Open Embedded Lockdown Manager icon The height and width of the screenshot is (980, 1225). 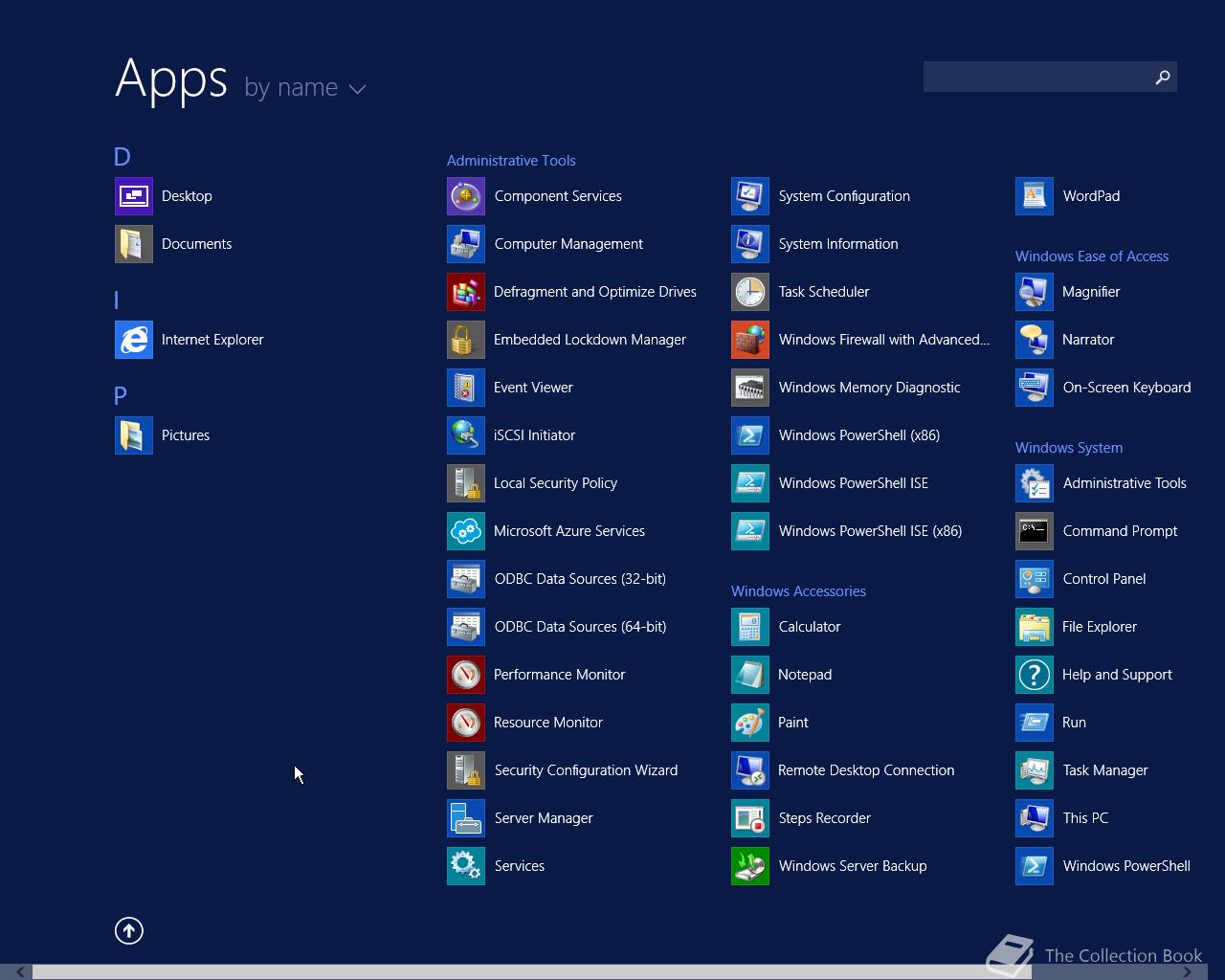[x=466, y=340]
